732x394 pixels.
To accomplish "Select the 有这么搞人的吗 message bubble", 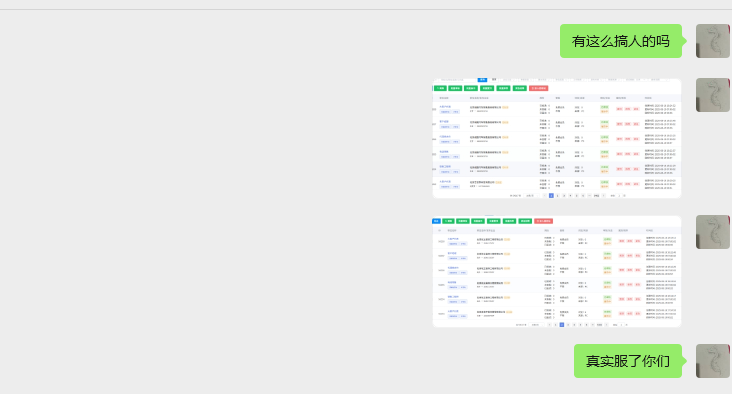I will [x=621, y=41].
